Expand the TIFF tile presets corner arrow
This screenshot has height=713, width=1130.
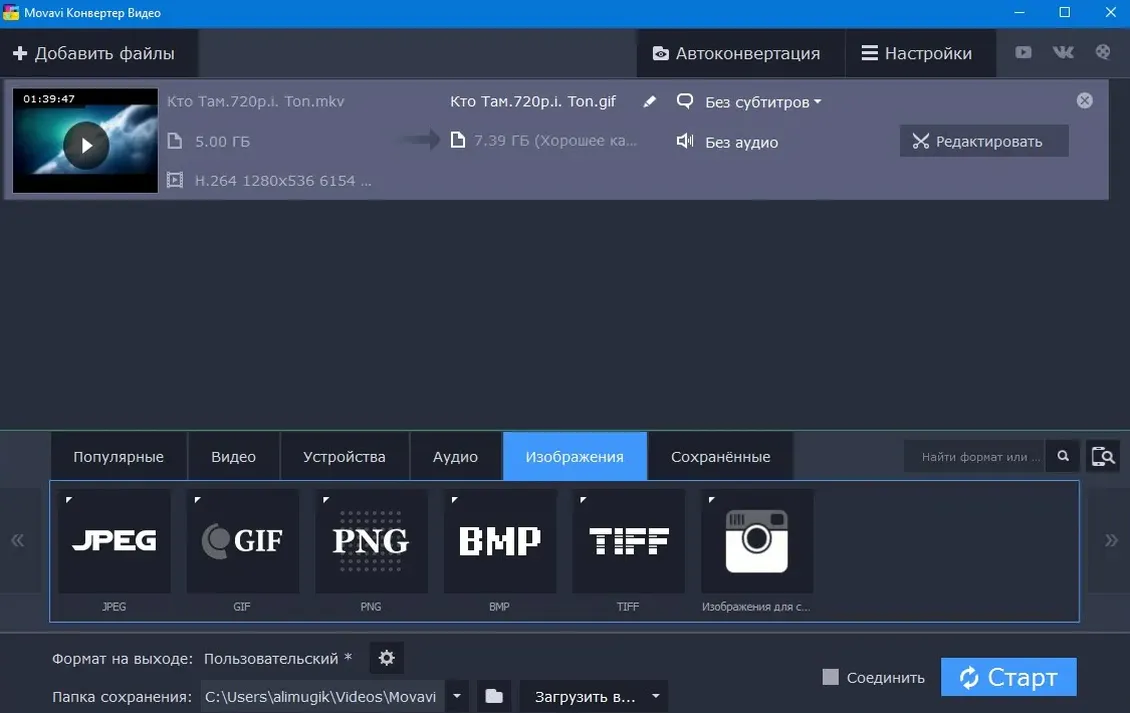pyautogui.click(x=583, y=499)
